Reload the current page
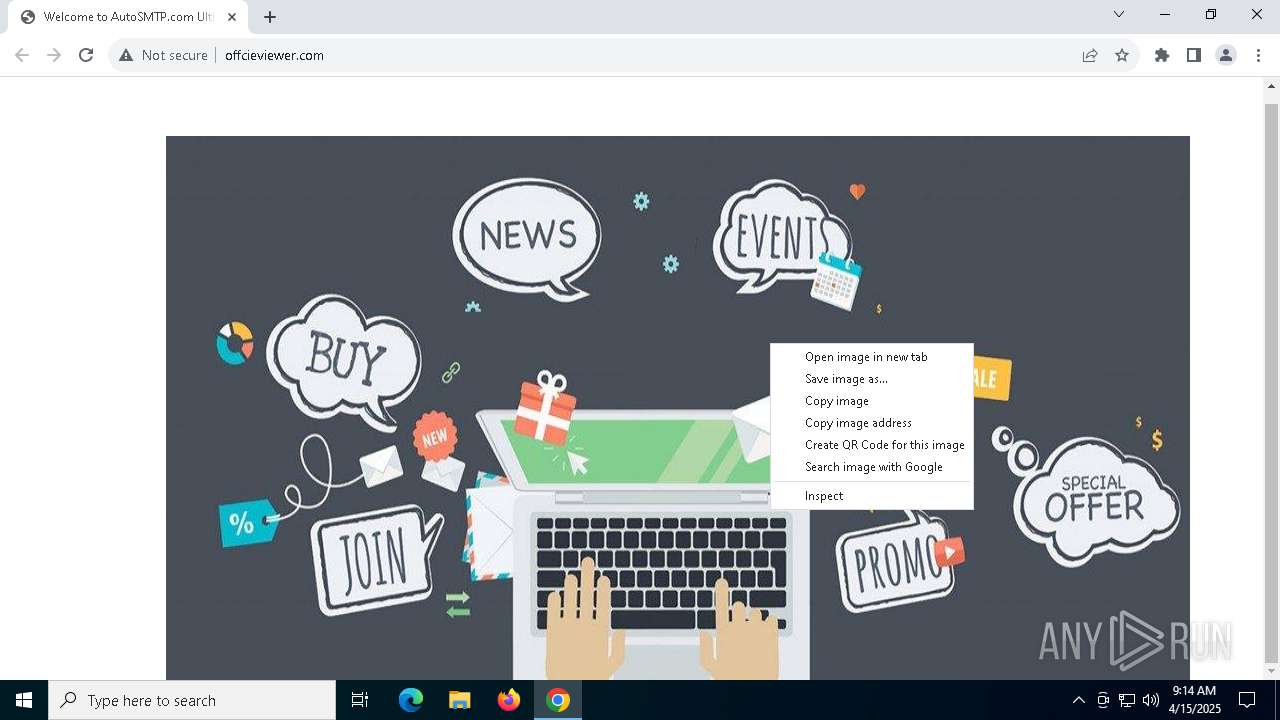This screenshot has height=720, width=1280. pos(86,55)
